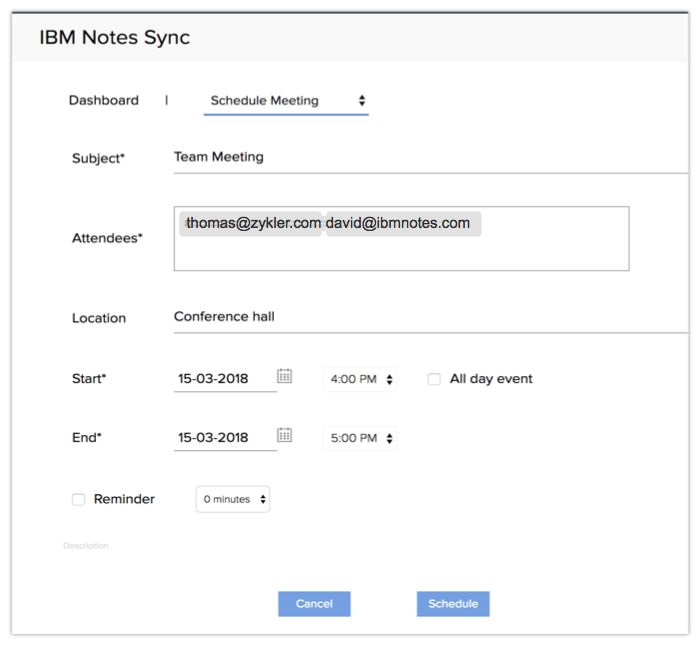The height and width of the screenshot is (646, 700).
Task: Enable the All day event checkbox
Action: 434,380
